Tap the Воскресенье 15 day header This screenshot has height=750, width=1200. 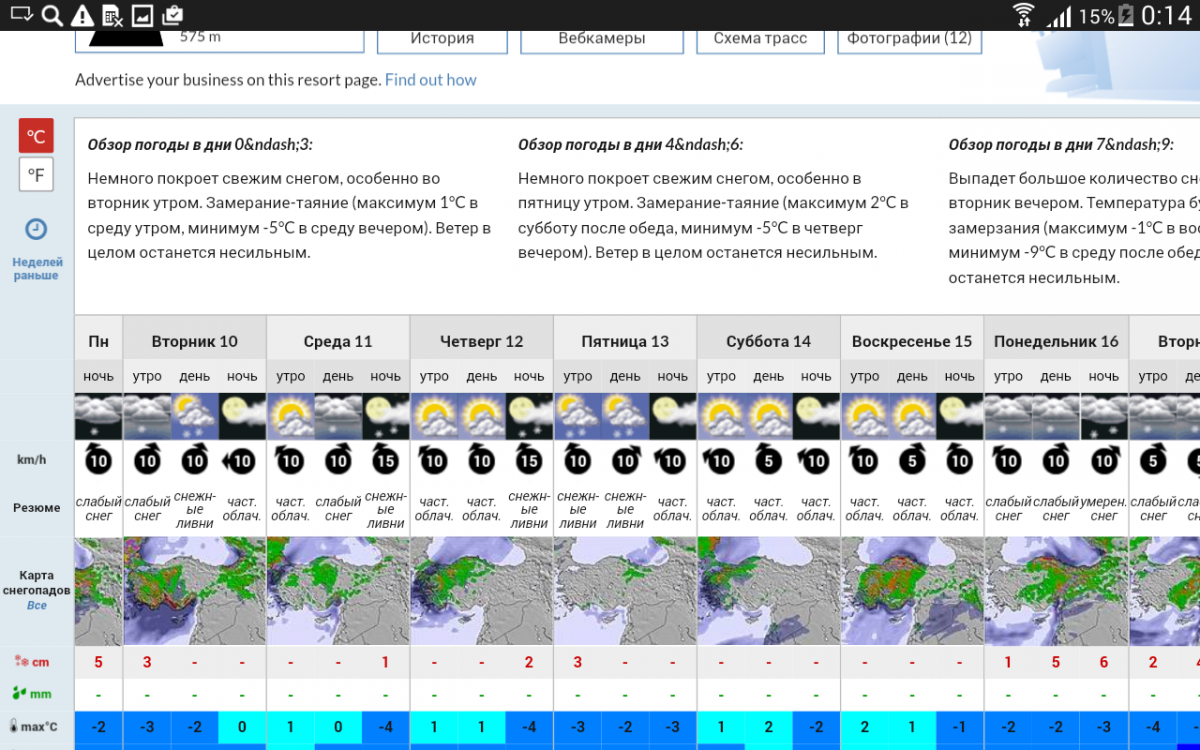click(912, 341)
